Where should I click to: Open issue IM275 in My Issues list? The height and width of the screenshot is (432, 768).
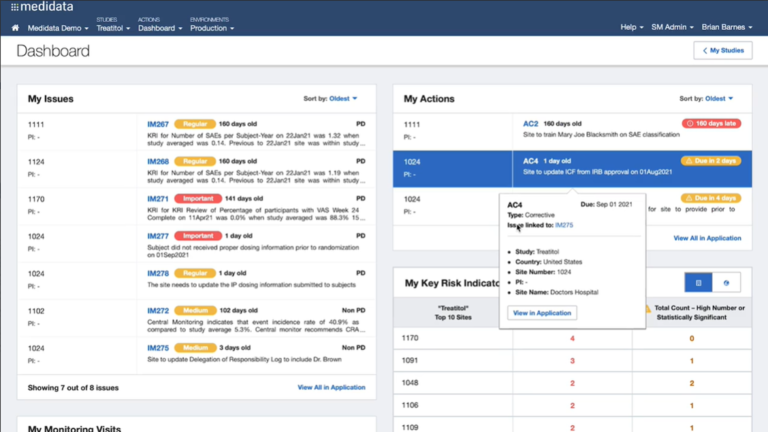(158, 348)
